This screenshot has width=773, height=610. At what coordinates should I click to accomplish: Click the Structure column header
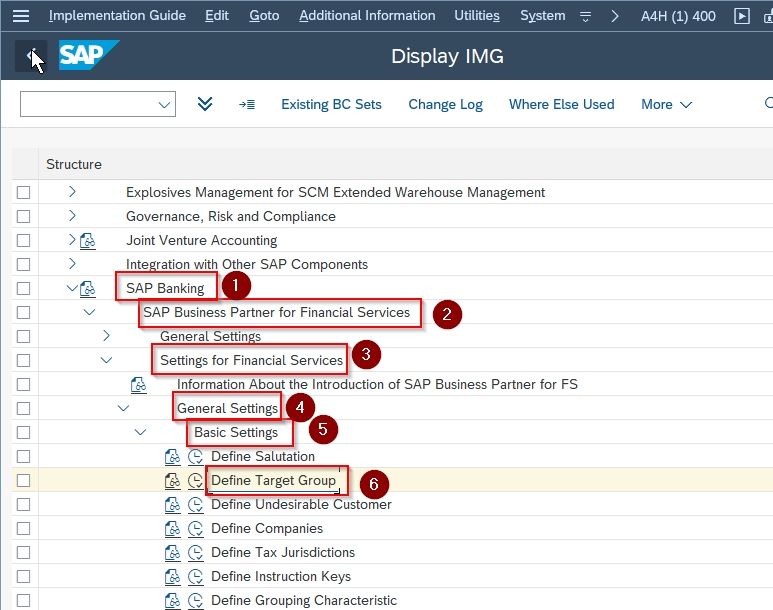click(x=74, y=164)
